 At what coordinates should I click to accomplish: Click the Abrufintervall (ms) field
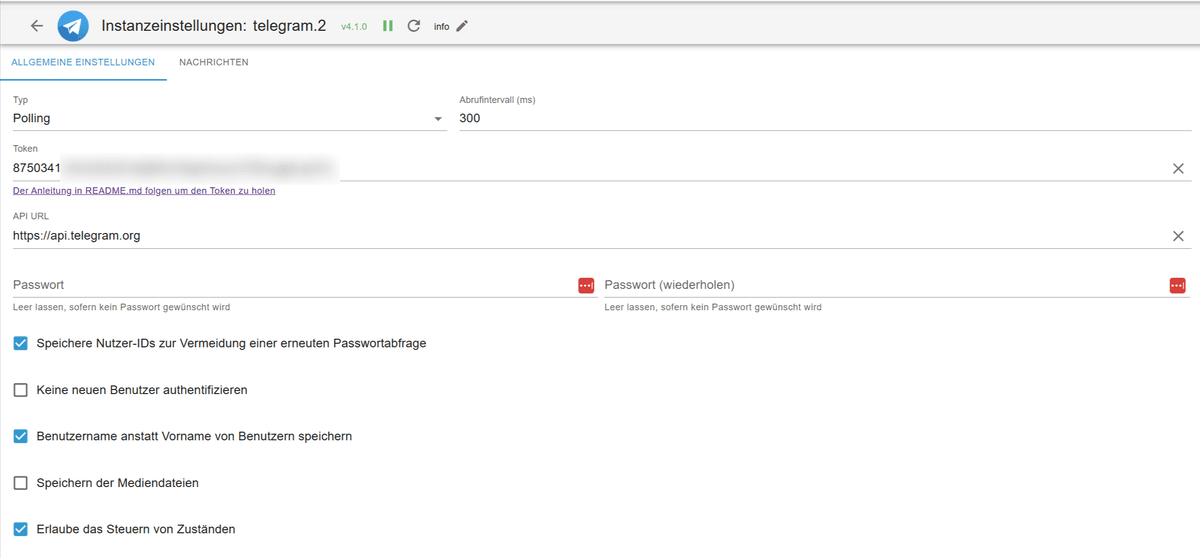click(825, 118)
